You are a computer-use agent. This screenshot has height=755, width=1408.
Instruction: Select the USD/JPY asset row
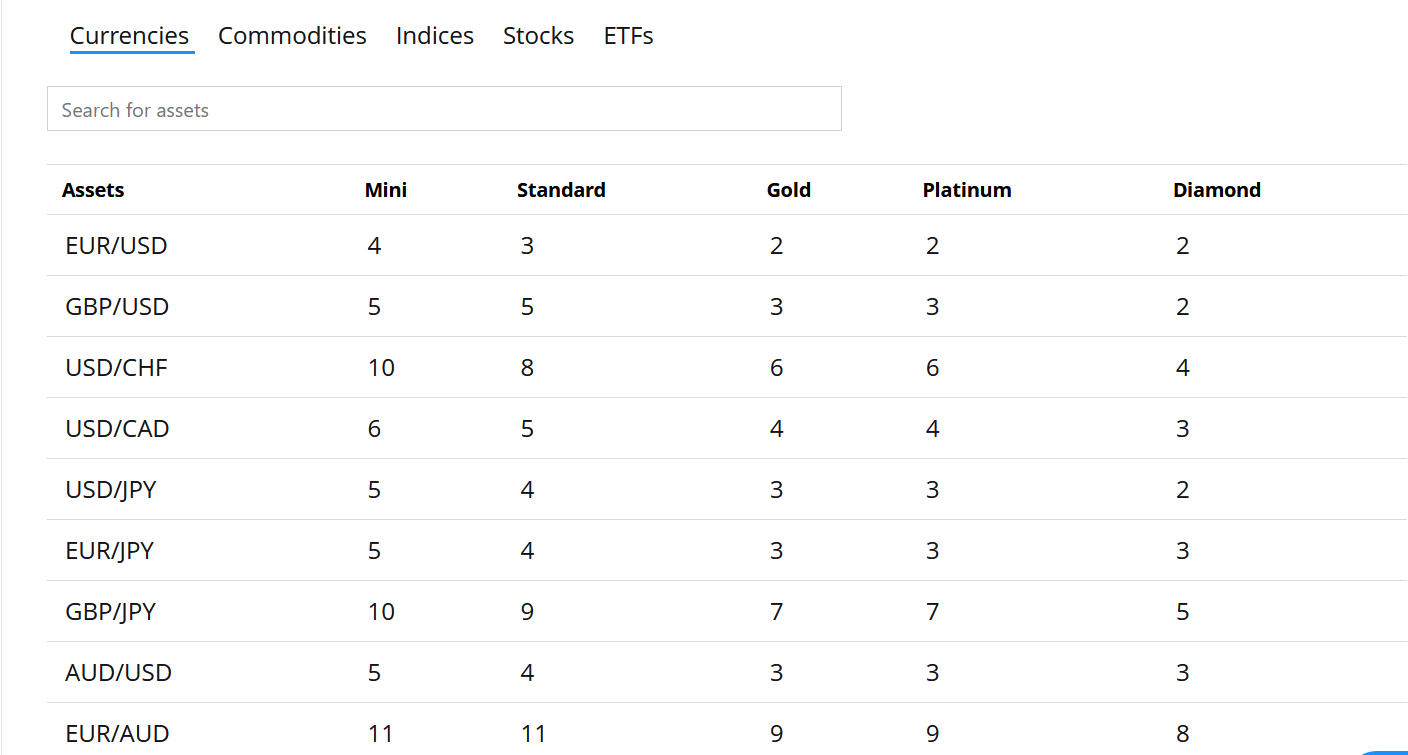(727, 489)
